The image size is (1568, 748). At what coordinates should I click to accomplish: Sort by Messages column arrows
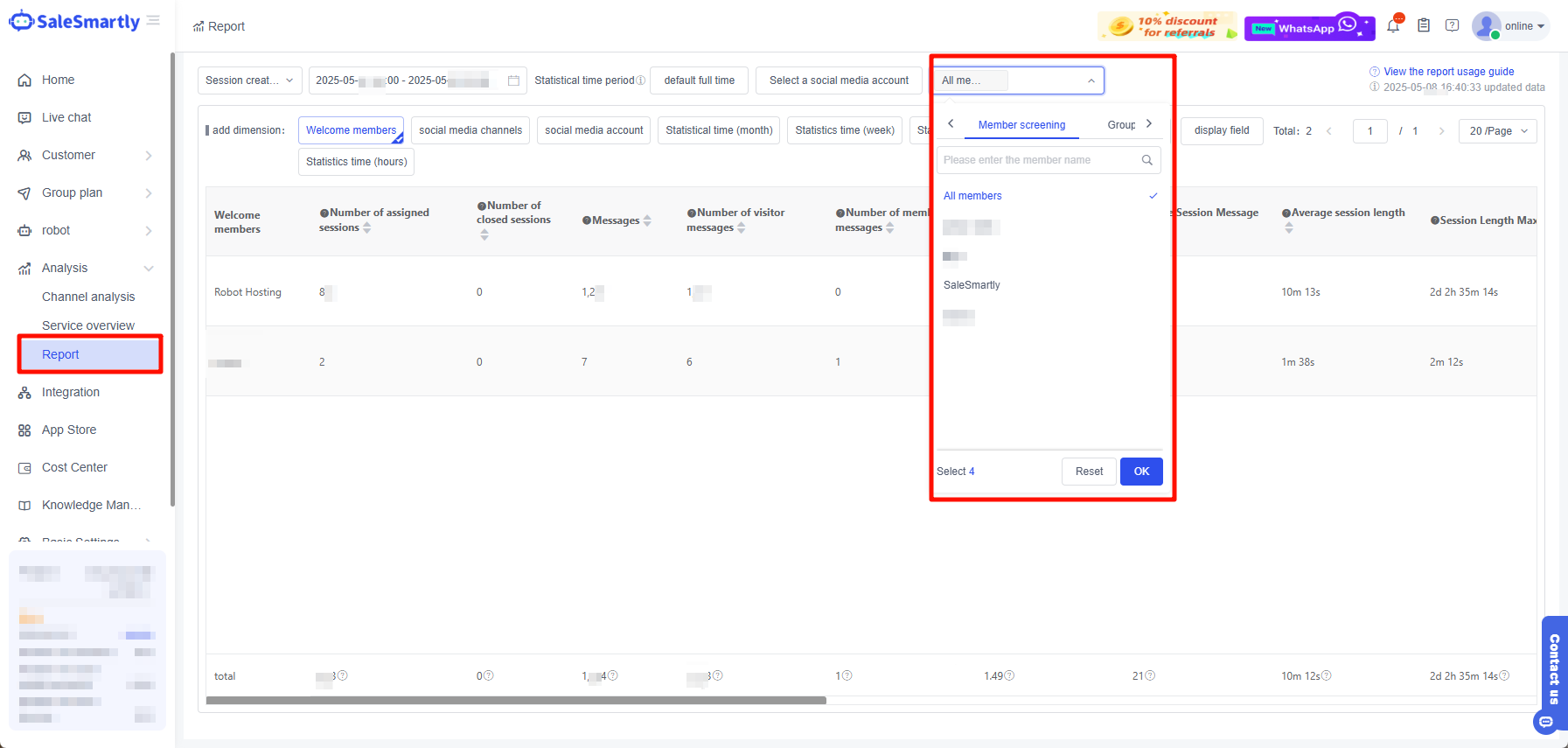pyautogui.click(x=647, y=220)
